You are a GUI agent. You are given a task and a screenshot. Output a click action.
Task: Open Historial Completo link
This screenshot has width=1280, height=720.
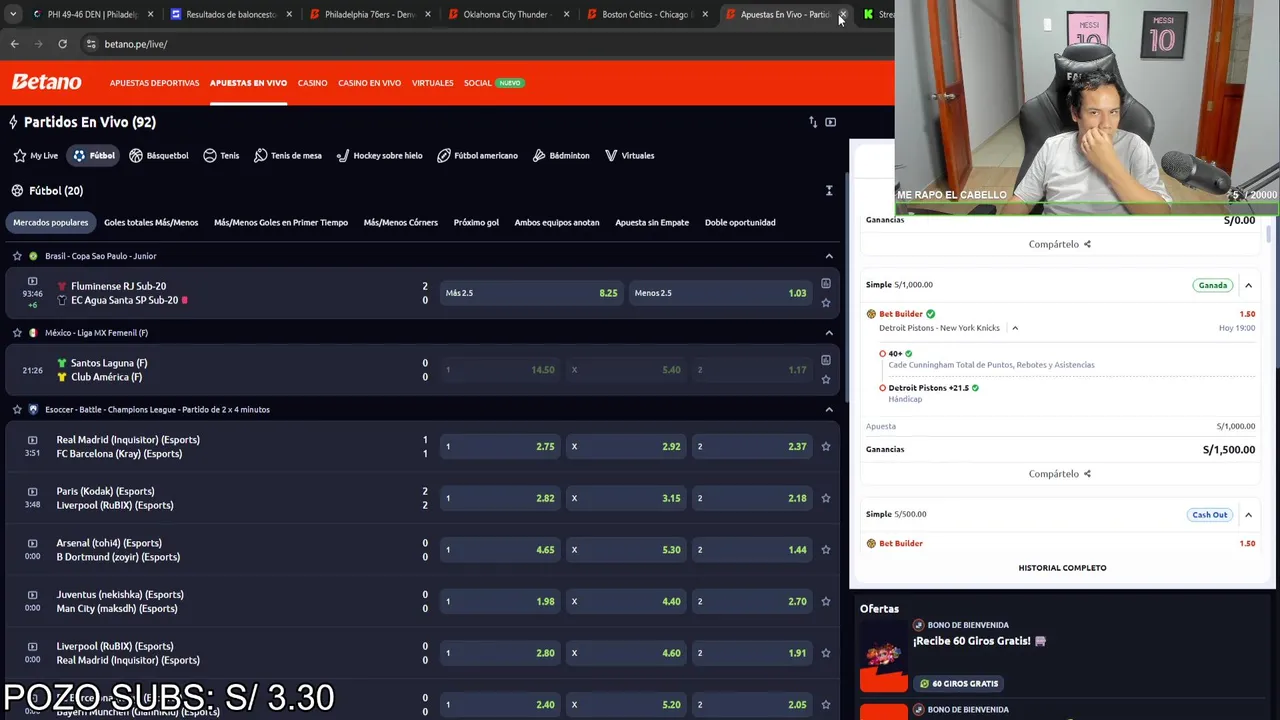pos(1062,568)
